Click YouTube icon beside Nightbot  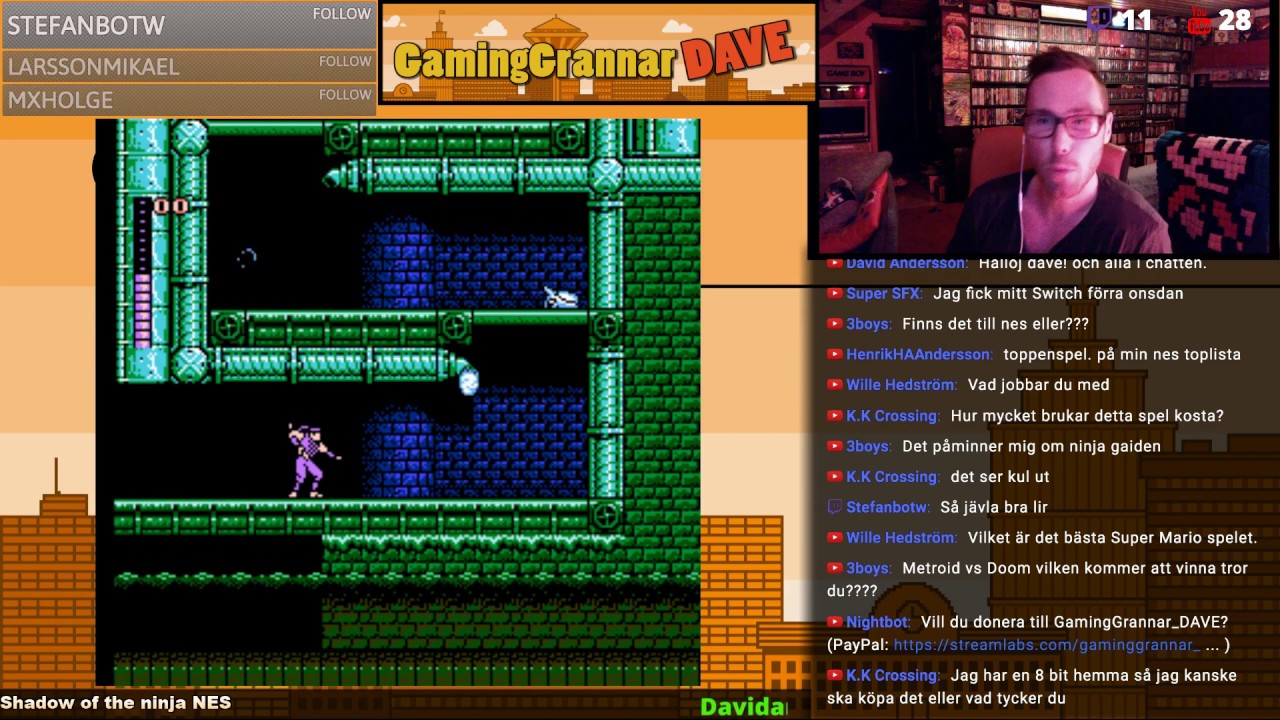(834, 622)
